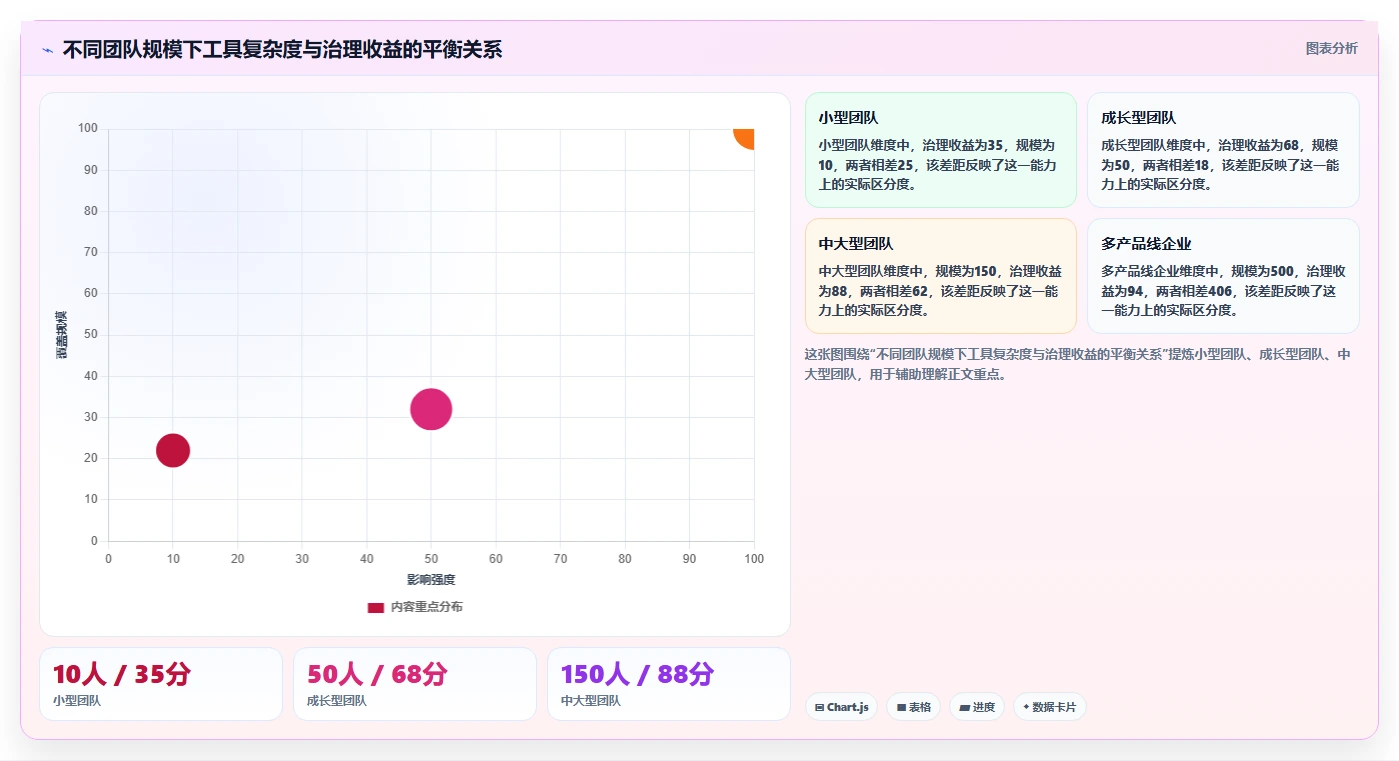Image resolution: width=1399 pixels, height=761 pixels.
Task: Select the 10人 / 35分 stat card
Action: point(161,684)
